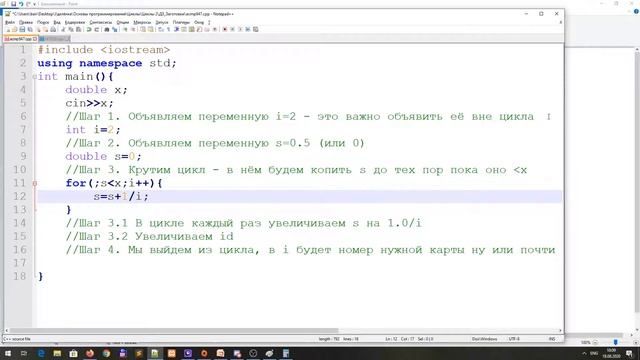Open the Запуск menu
This screenshot has height=360, width=640.
(x=162, y=22)
